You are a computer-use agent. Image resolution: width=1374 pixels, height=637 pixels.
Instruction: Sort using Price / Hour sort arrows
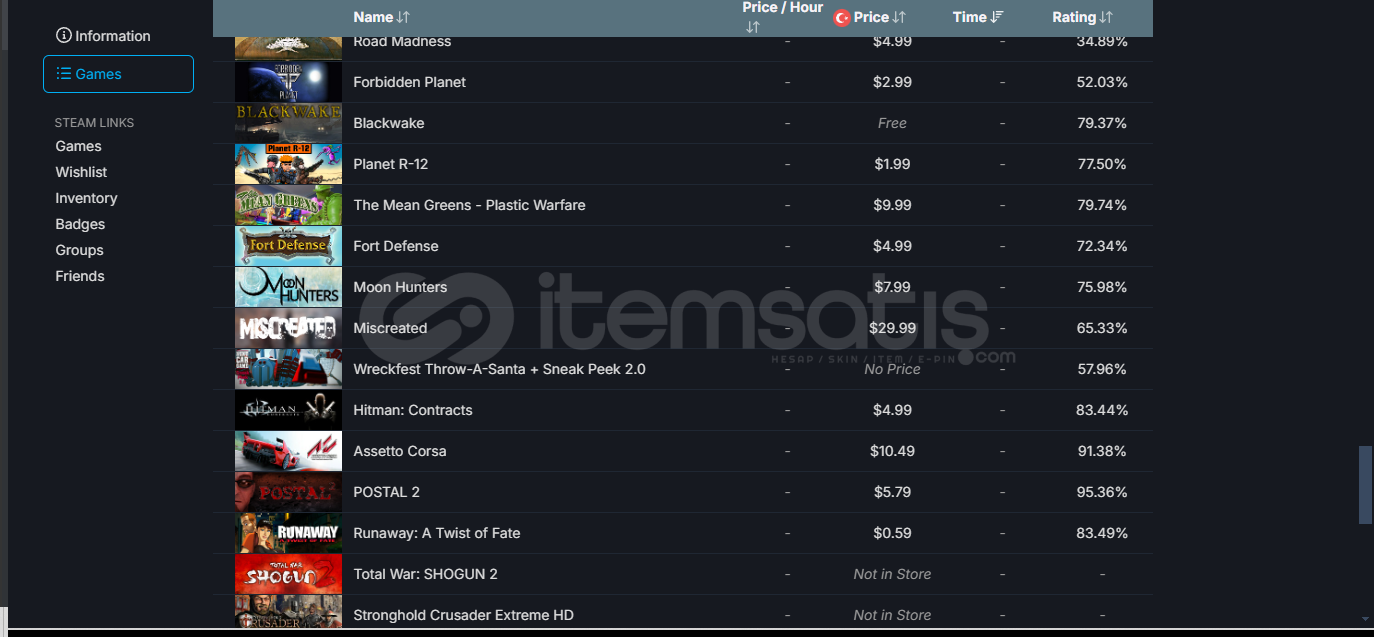pyautogui.click(x=753, y=27)
